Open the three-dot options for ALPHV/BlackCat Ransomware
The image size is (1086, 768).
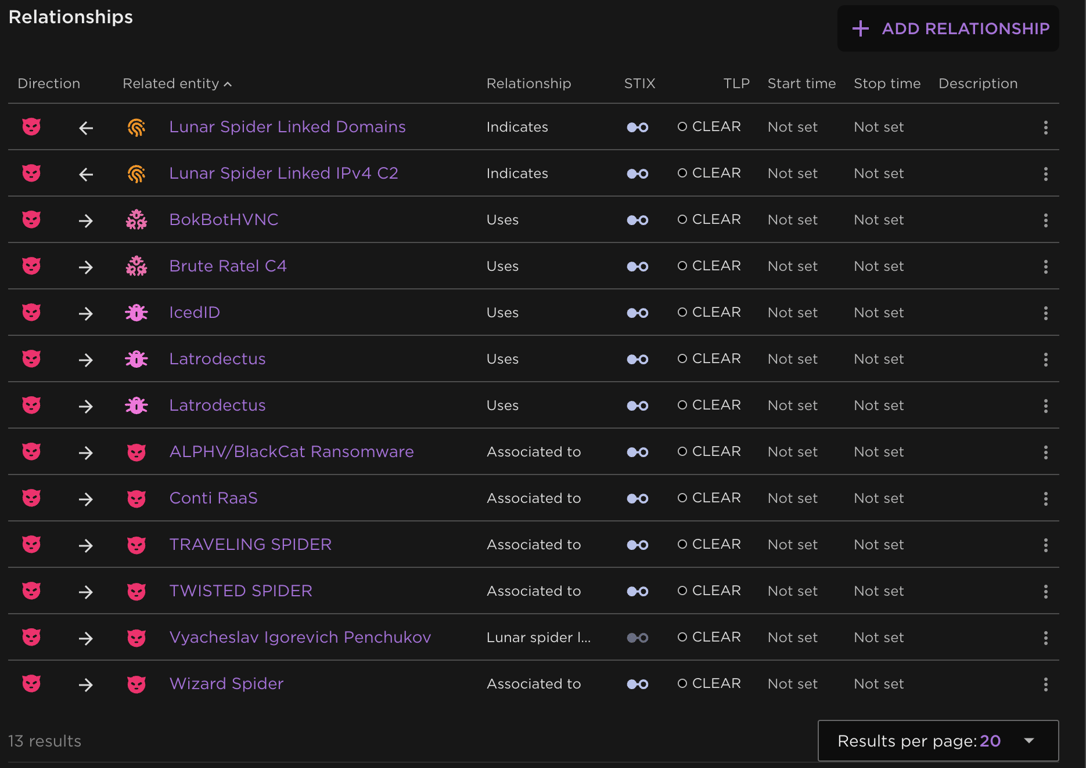tap(1045, 453)
